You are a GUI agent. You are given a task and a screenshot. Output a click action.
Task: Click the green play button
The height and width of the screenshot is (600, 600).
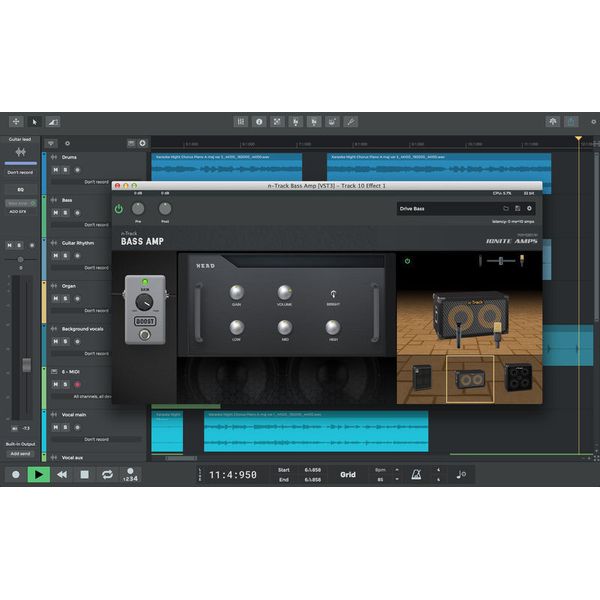[39, 474]
